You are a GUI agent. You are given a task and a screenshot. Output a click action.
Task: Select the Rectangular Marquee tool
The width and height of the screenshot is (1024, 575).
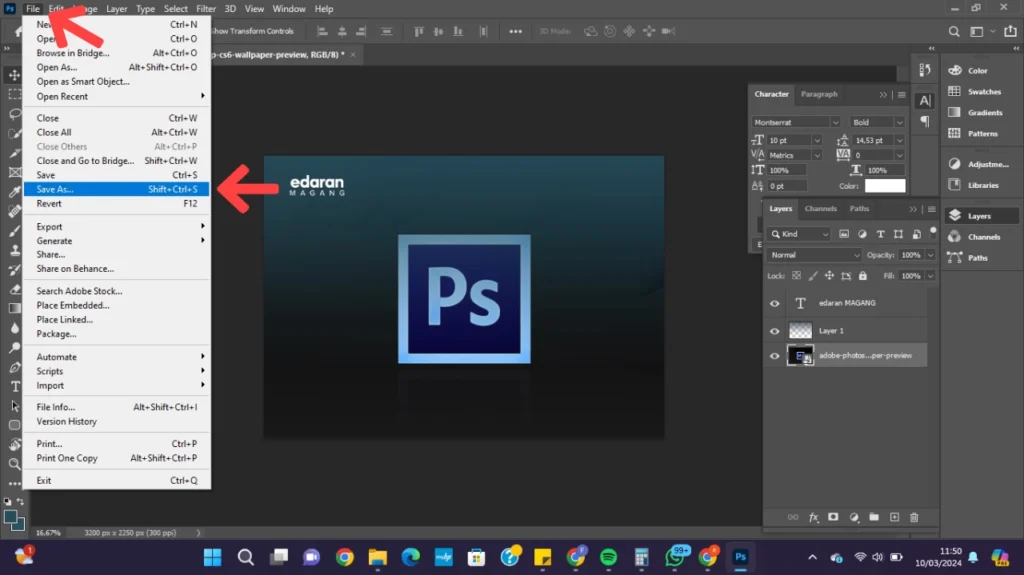(x=14, y=95)
